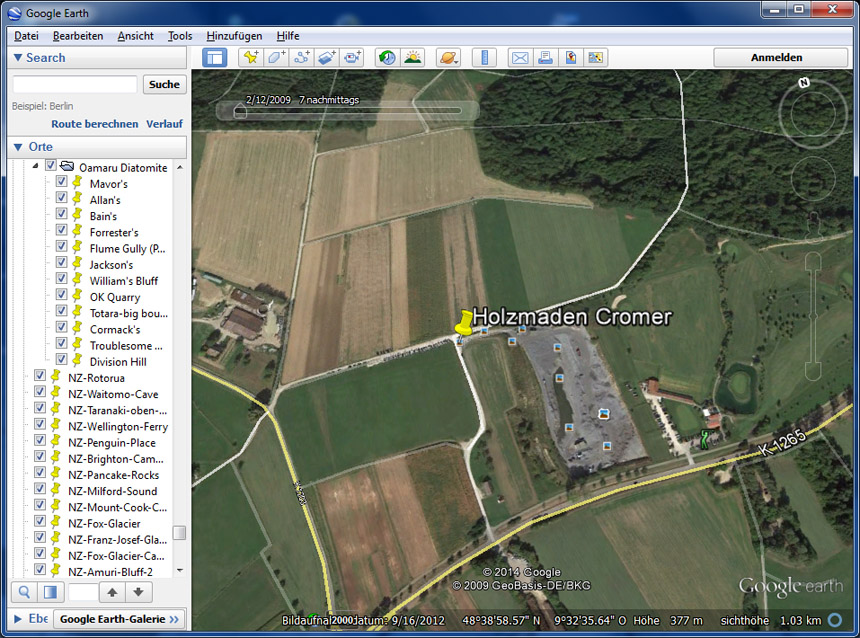Click the streaming status circle icon
This screenshot has height=638, width=860.
835,620
